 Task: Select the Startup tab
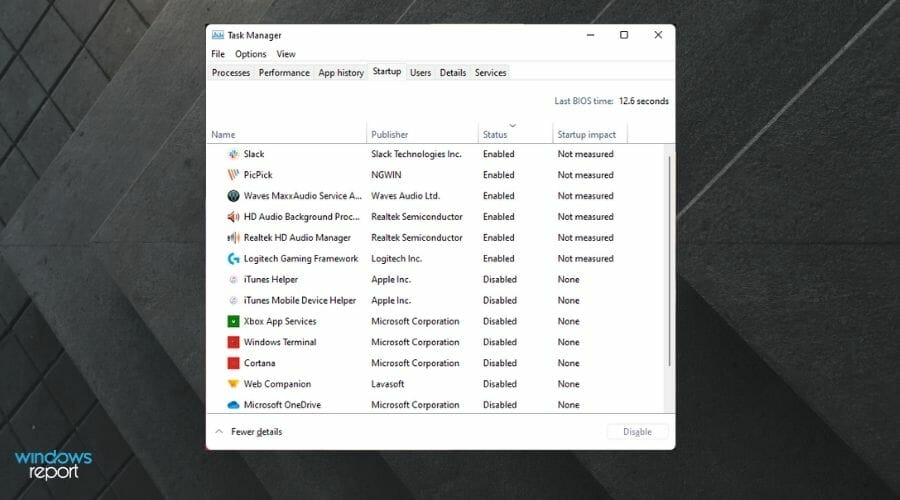tap(387, 72)
